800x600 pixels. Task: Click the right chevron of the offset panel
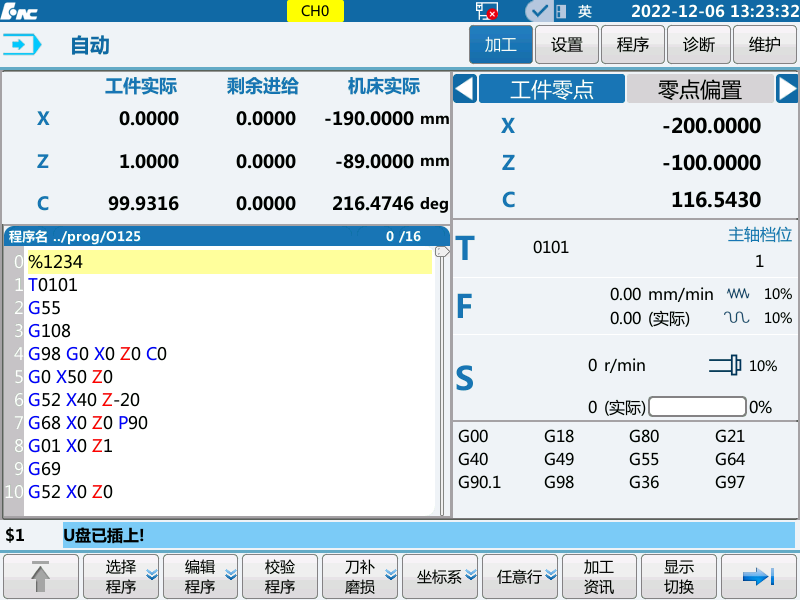click(789, 88)
